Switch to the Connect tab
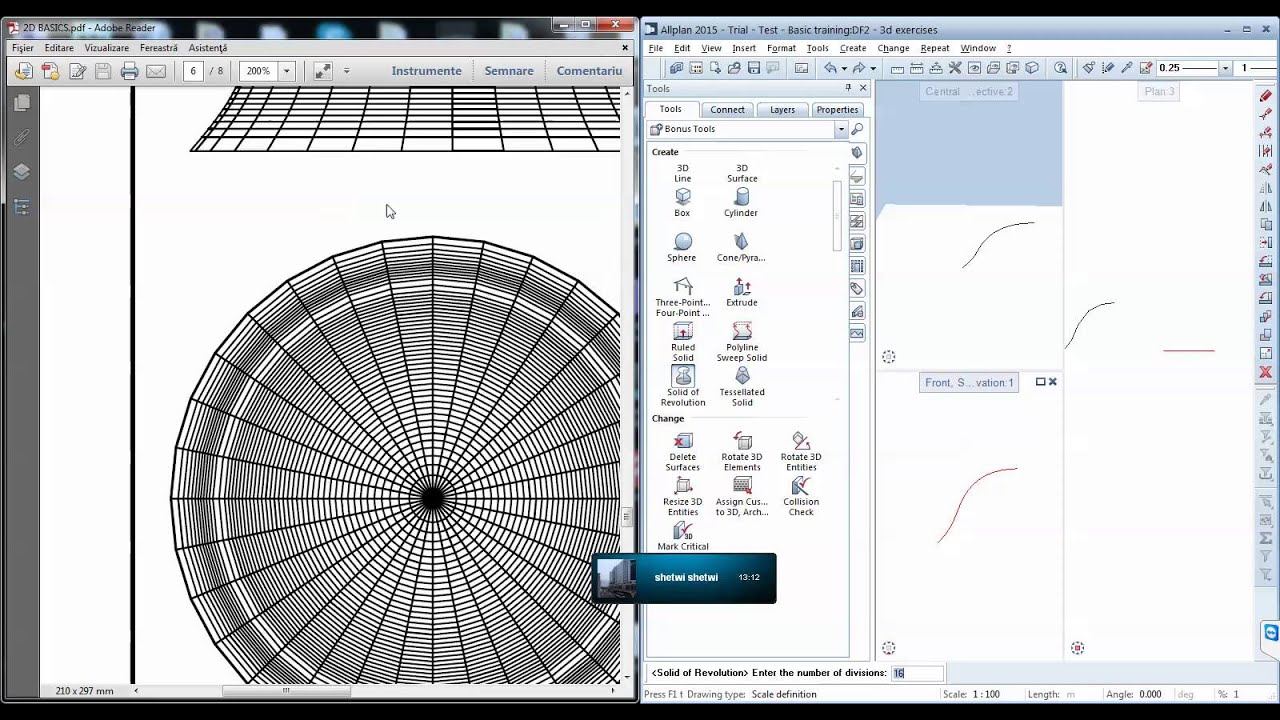 [x=727, y=110]
